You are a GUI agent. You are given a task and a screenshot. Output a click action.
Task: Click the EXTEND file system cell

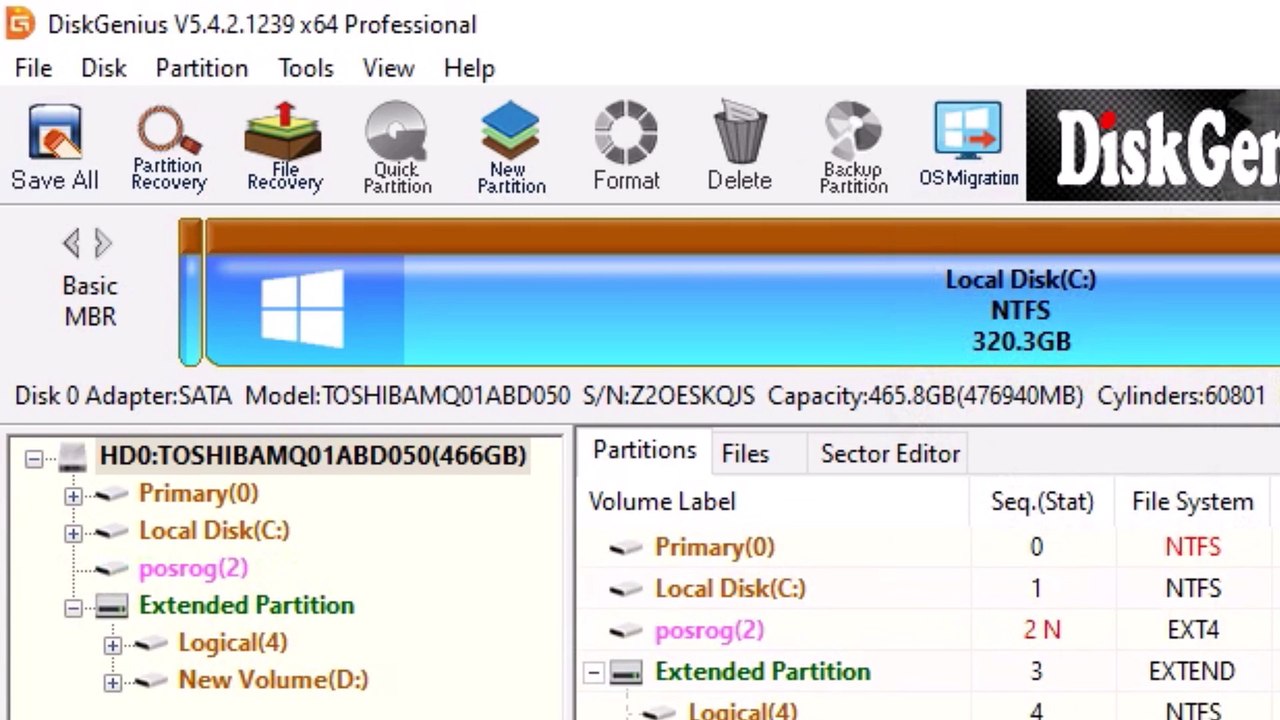[1192, 671]
